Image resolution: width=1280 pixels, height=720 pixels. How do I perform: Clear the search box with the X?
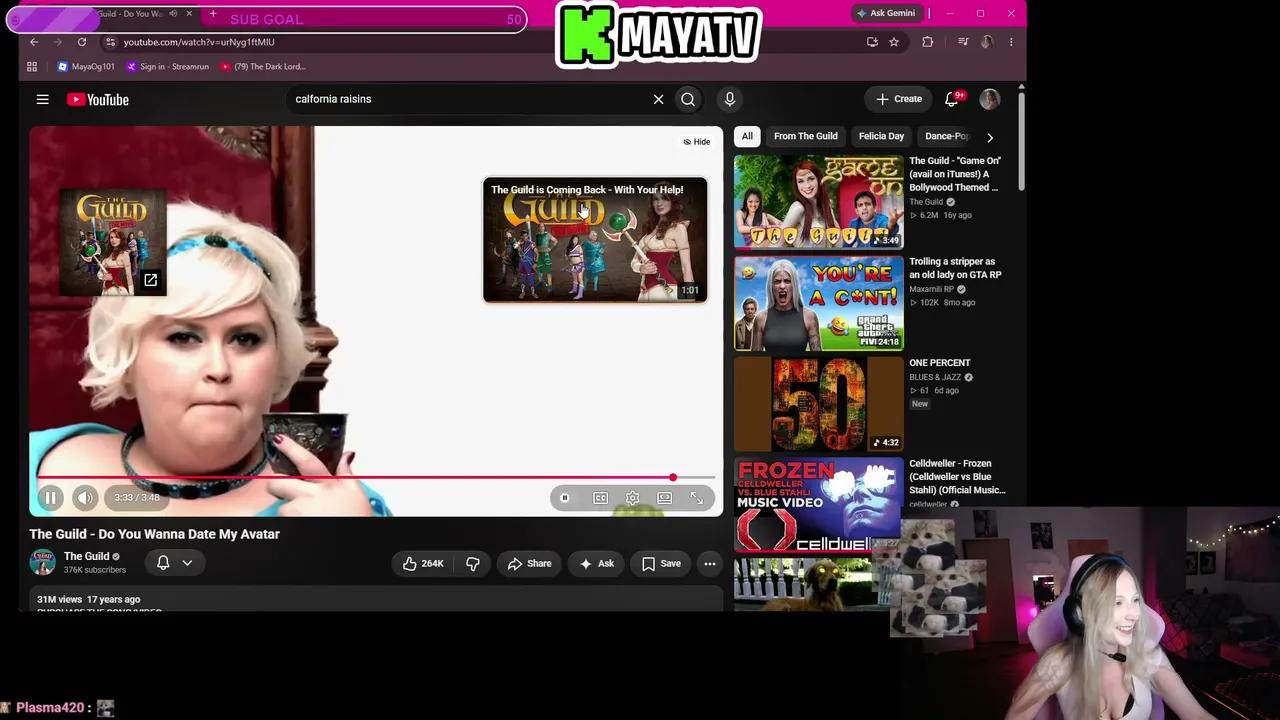click(658, 99)
